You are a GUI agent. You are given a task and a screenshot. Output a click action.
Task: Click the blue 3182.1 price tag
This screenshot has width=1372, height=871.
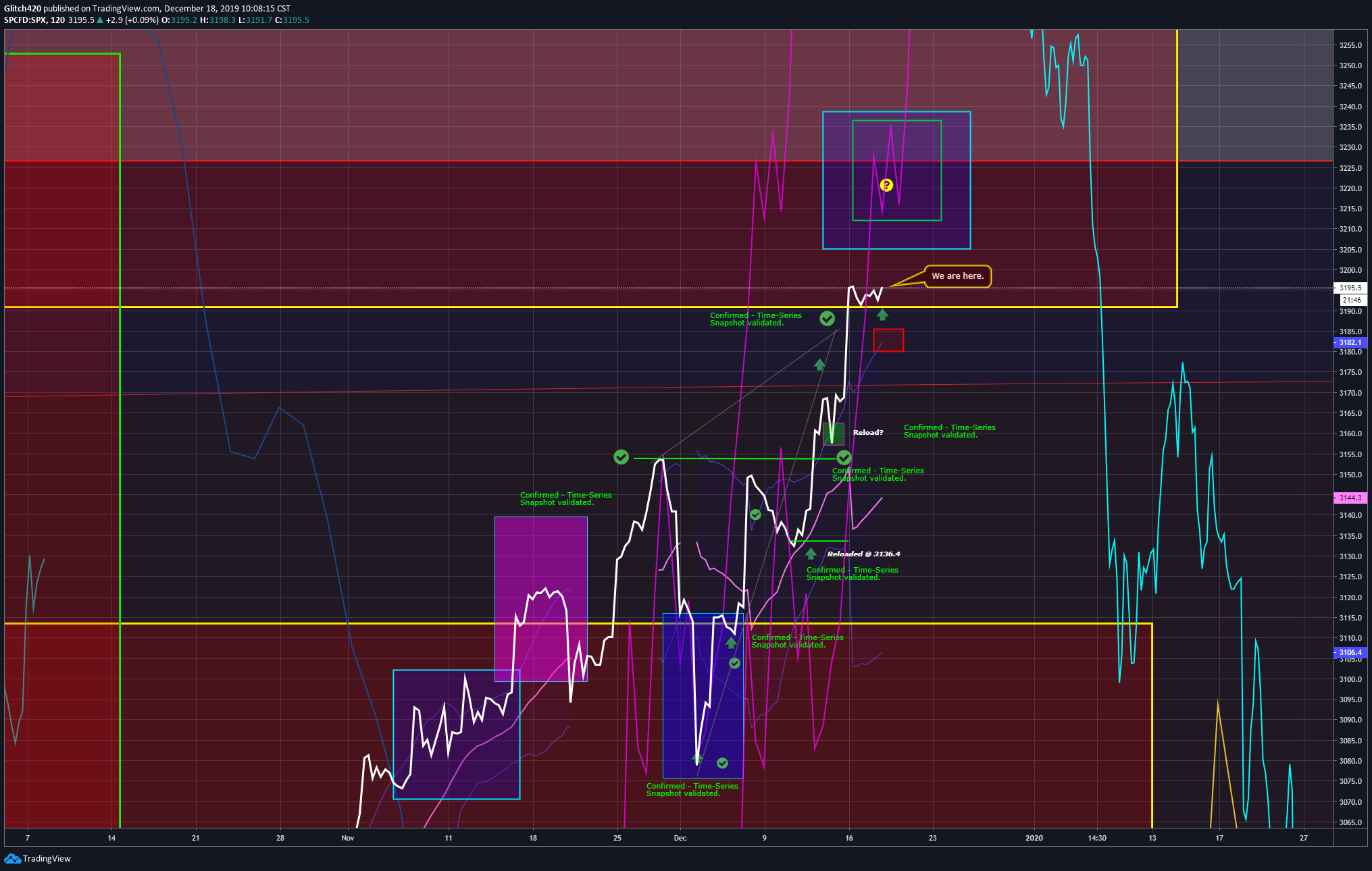tap(1350, 342)
